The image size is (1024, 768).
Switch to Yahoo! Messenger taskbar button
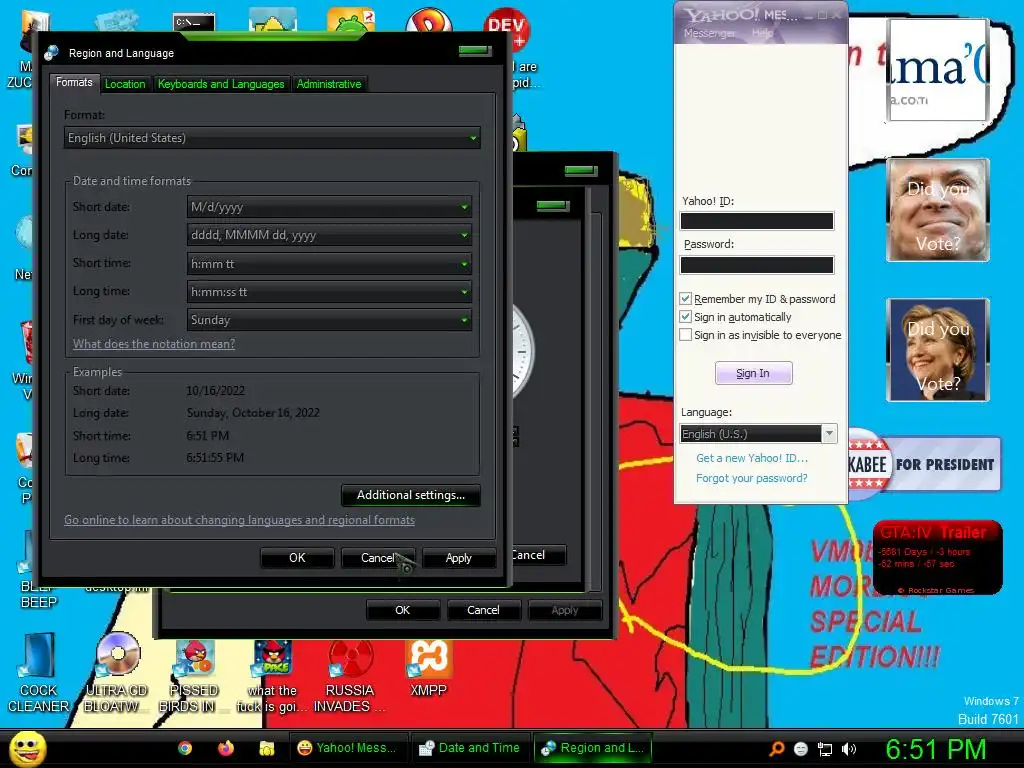pyautogui.click(x=348, y=748)
